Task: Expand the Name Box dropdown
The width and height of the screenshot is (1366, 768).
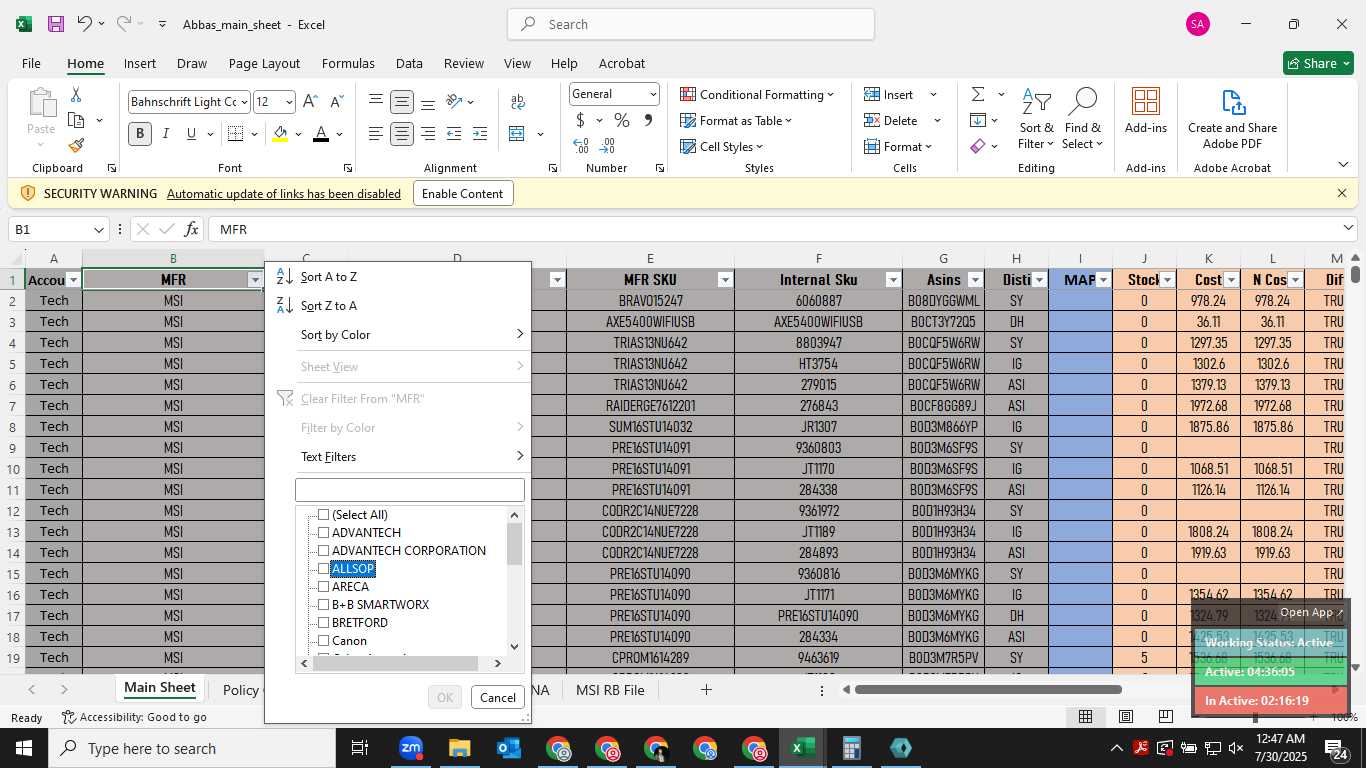Action: pyautogui.click(x=98, y=229)
